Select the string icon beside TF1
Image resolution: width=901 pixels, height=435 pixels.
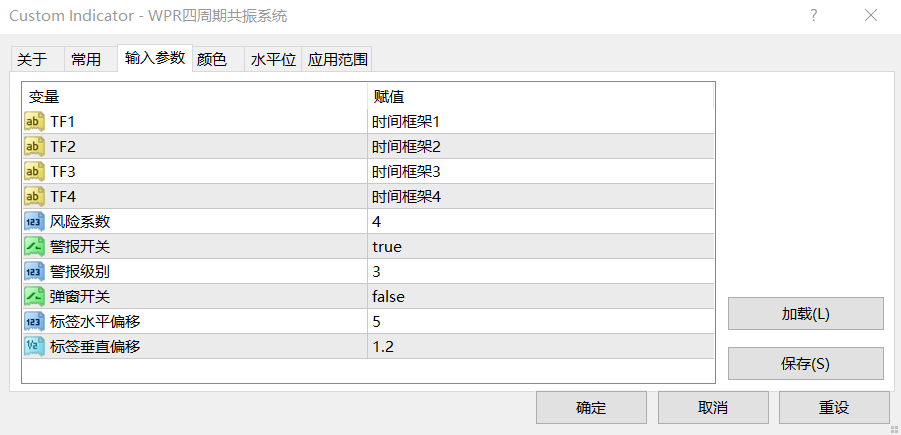pyautogui.click(x=34, y=122)
